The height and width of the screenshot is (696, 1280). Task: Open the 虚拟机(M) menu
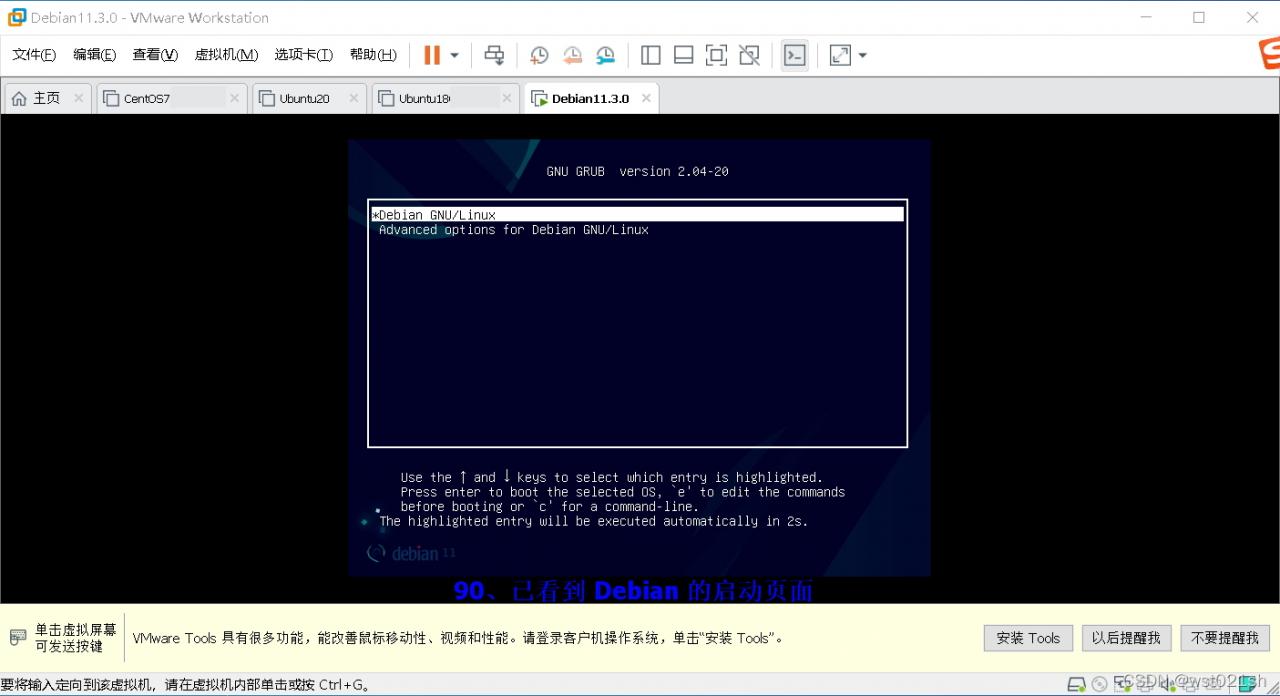coord(226,55)
